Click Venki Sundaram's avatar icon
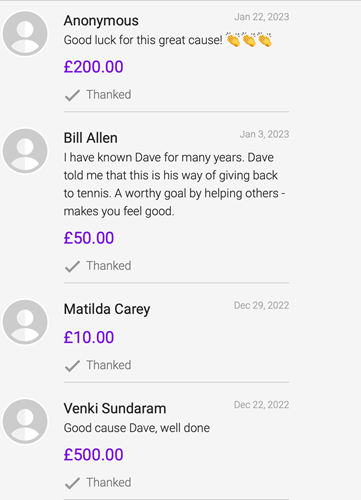The width and height of the screenshot is (361, 500). click(x=25, y=422)
